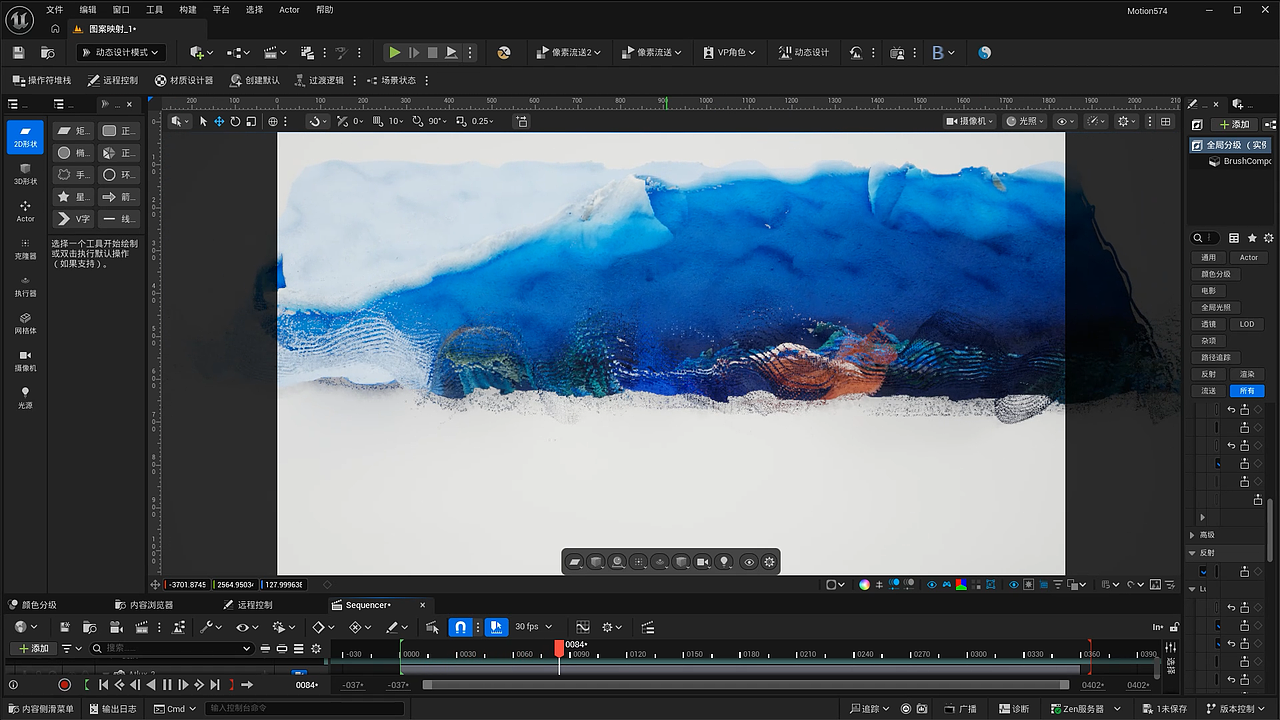Activate the scale gizmo tool
The image size is (1280, 720).
point(251,121)
